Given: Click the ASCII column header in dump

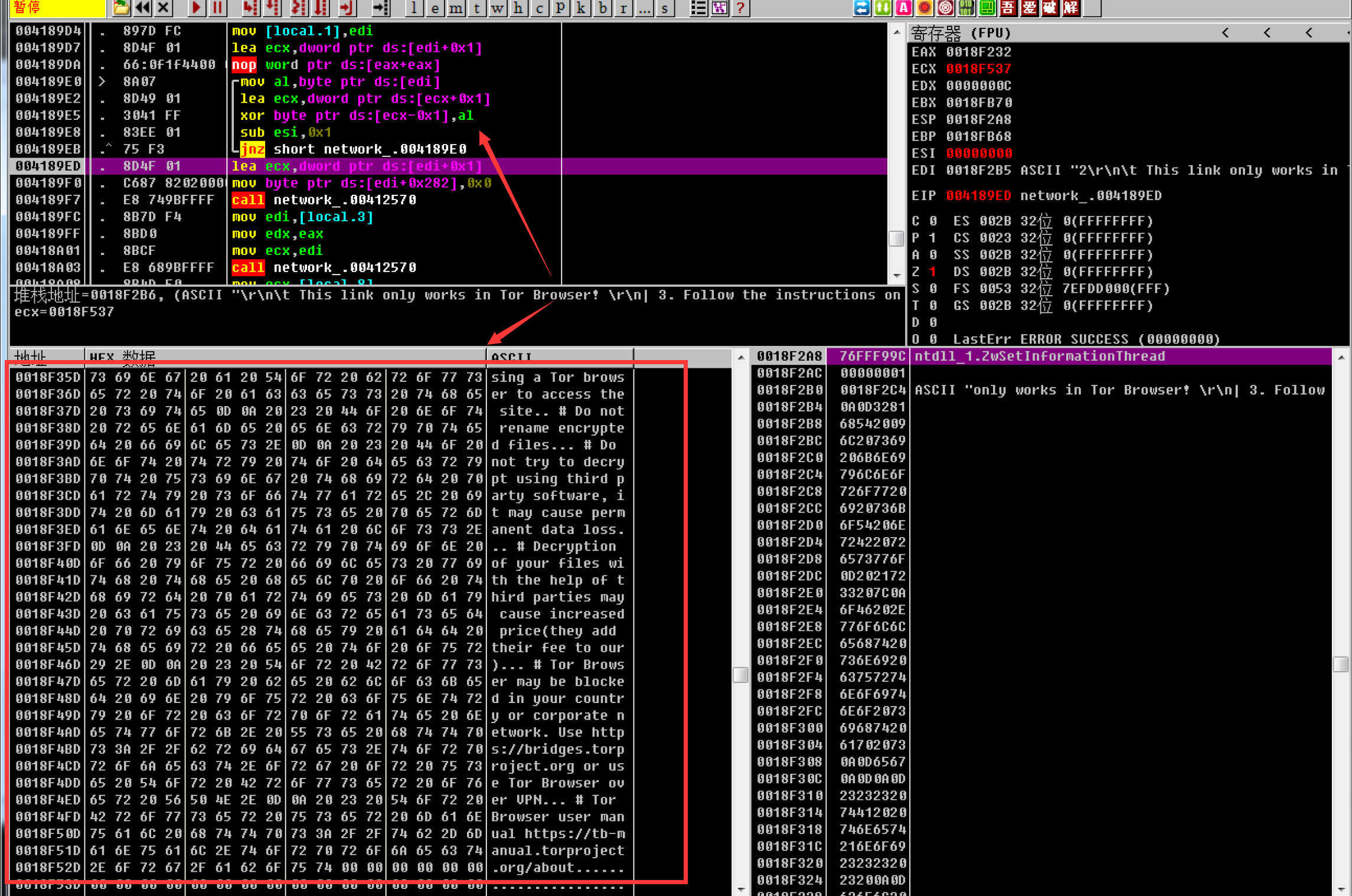Looking at the screenshot, I should point(511,357).
